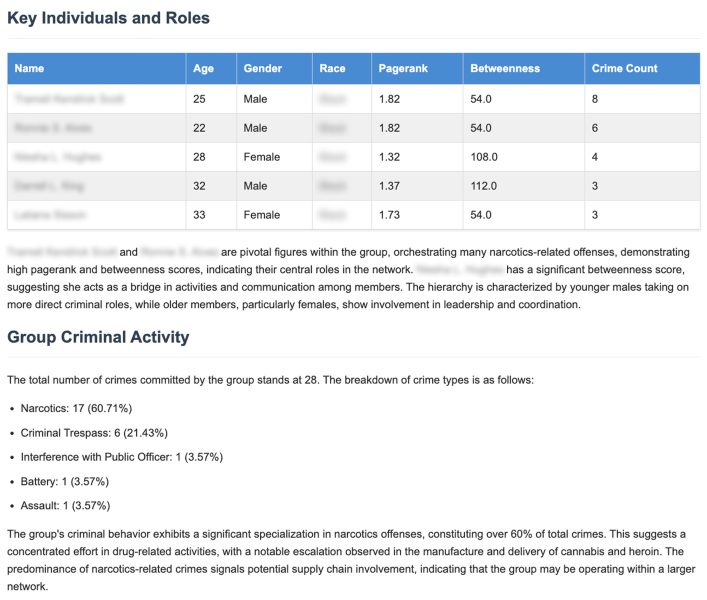This screenshot has height=600, width=707.
Task: Select age cell 22
Action: [x=199, y=128]
